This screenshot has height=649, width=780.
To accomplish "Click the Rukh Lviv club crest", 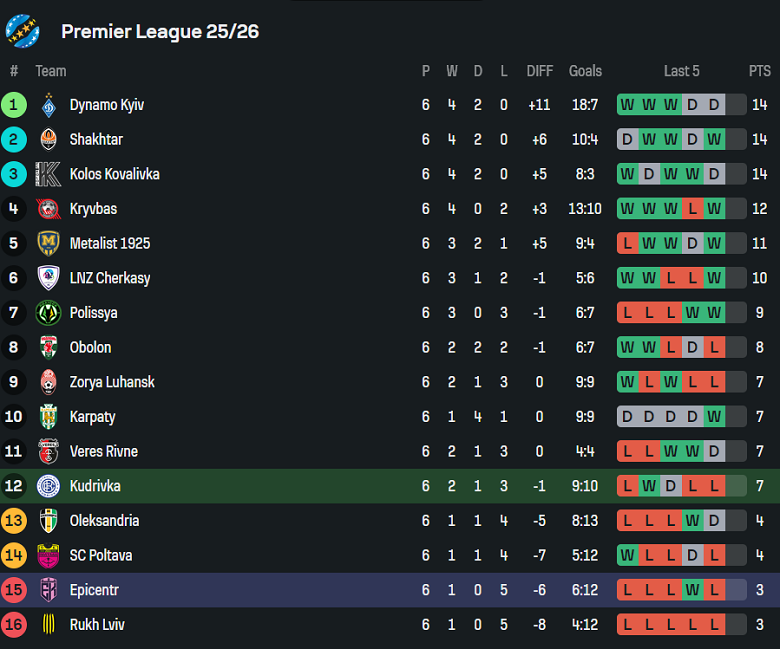I will click(x=48, y=625).
